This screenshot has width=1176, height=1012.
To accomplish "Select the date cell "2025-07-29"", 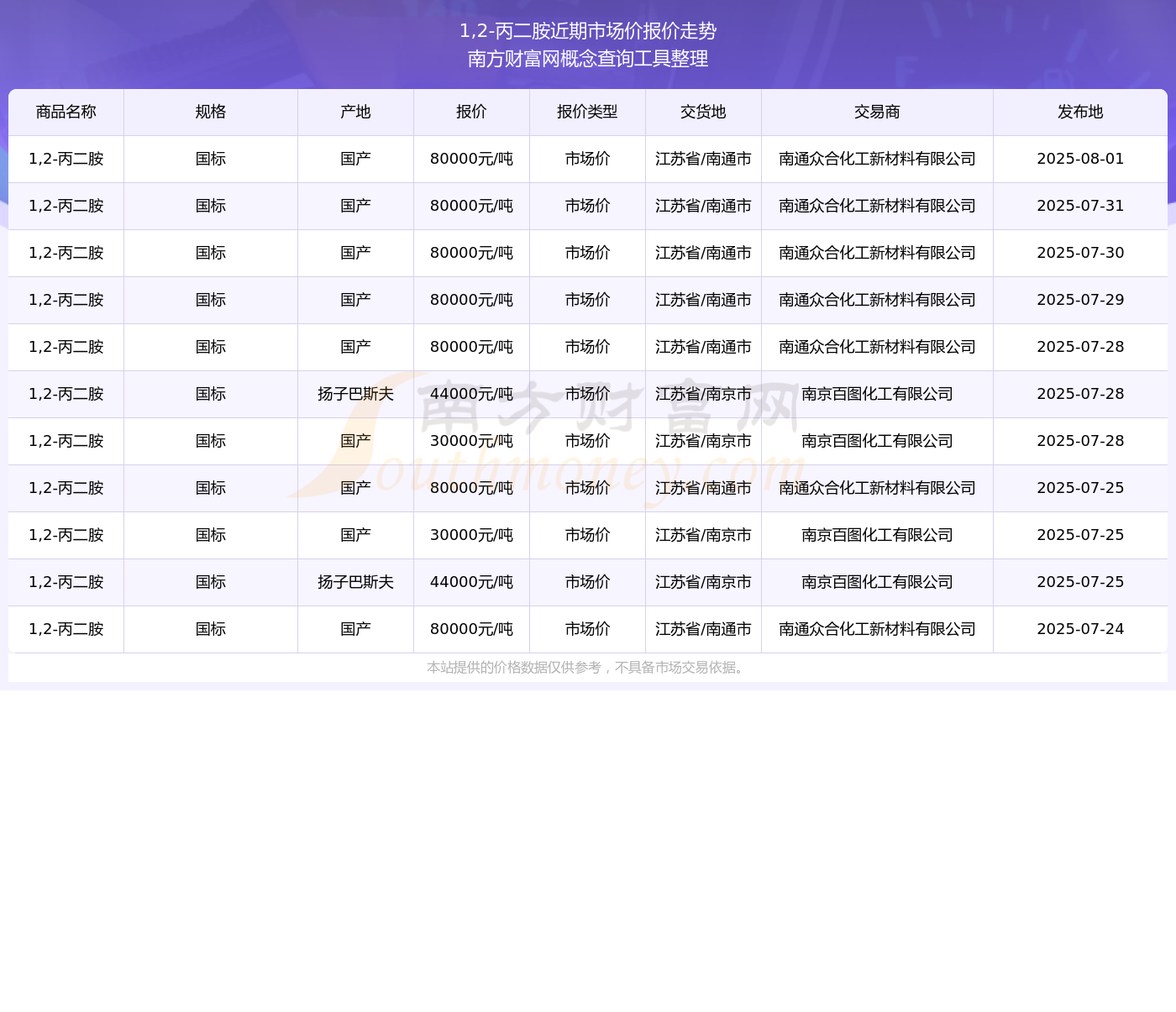I will 1081,300.
